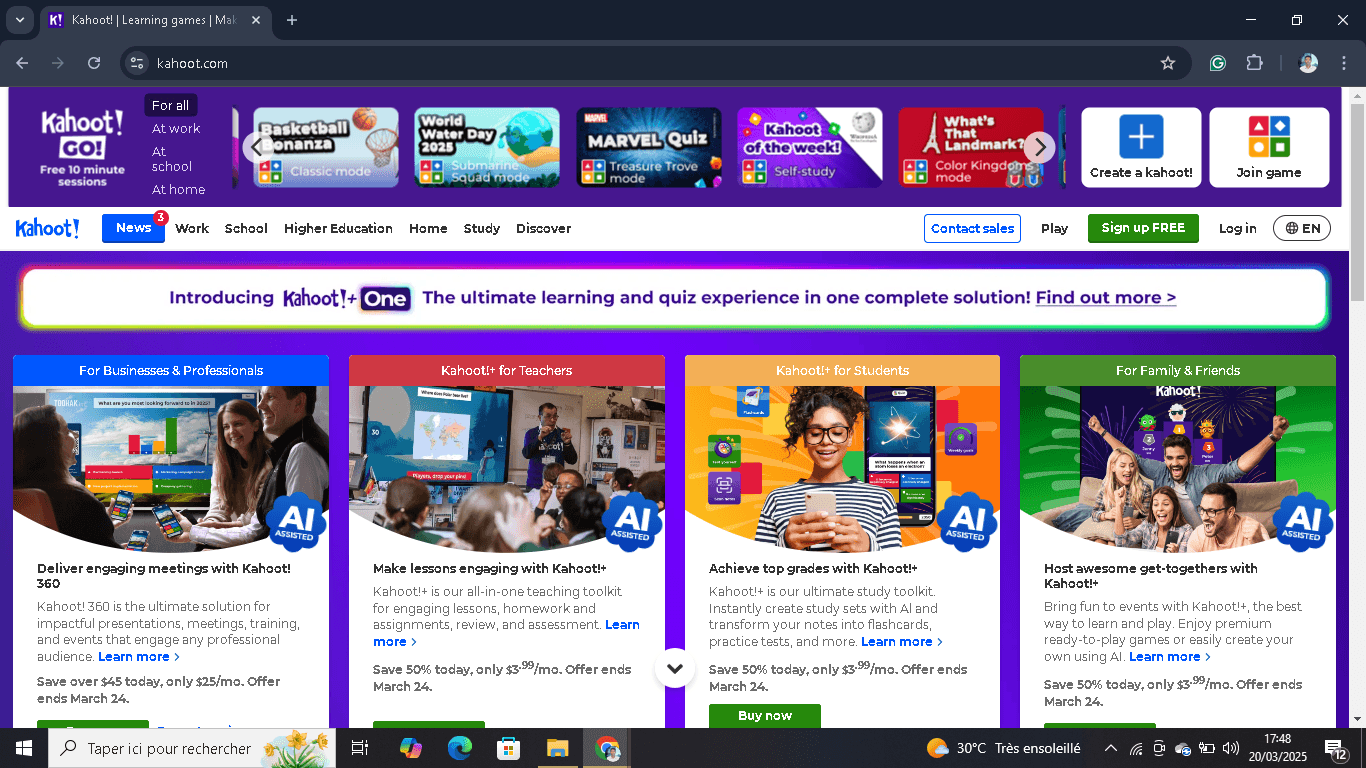This screenshot has height=768, width=1366.
Task: Click the Kahoot! logo to go home
Action: [47, 228]
